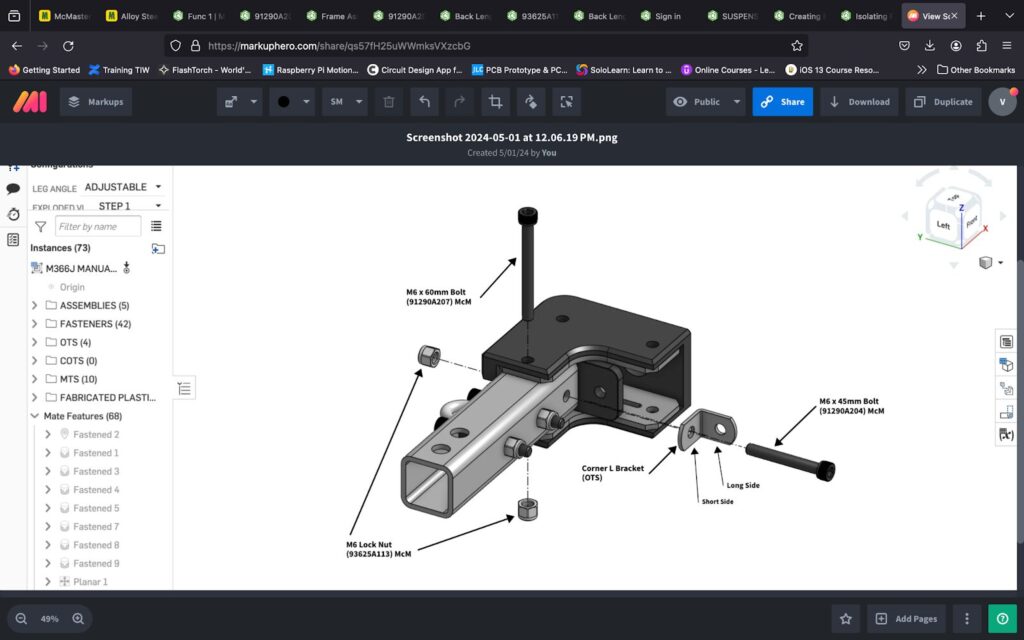Click the blue Share button
Image resolution: width=1024 pixels, height=640 pixels.
[x=782, y=102]
